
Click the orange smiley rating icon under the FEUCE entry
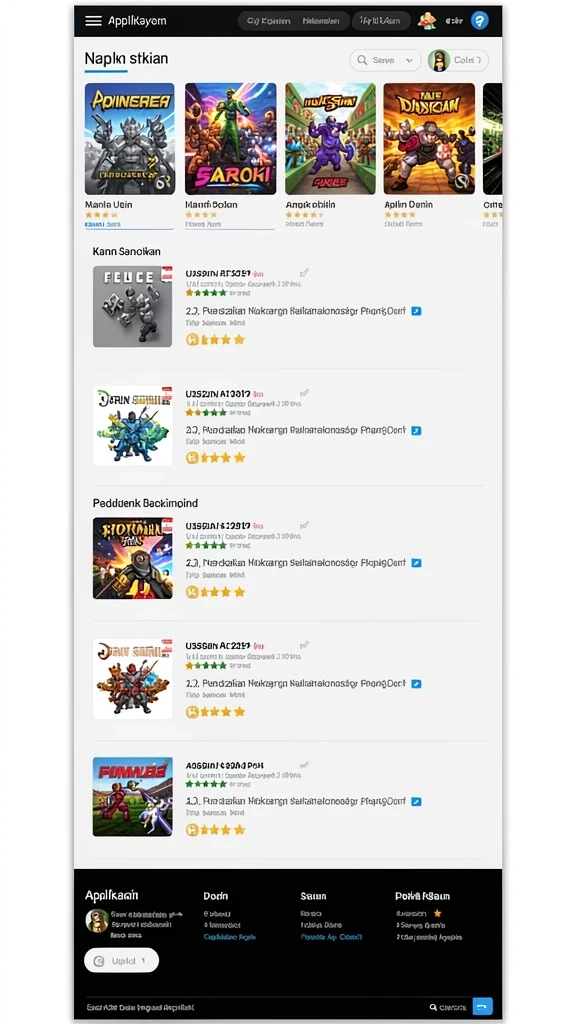(192, 340)
